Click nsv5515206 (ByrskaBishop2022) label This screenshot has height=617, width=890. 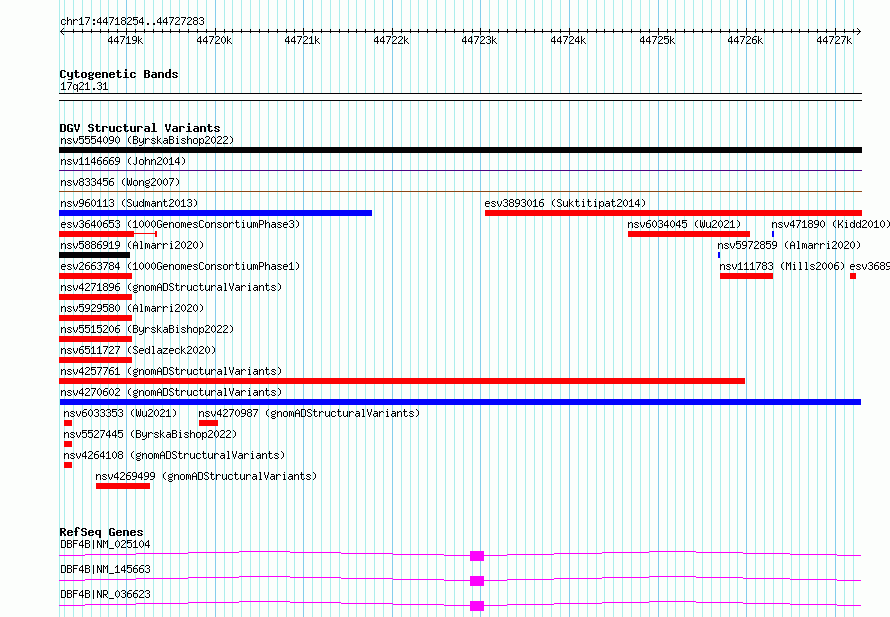tap(147, 329)
